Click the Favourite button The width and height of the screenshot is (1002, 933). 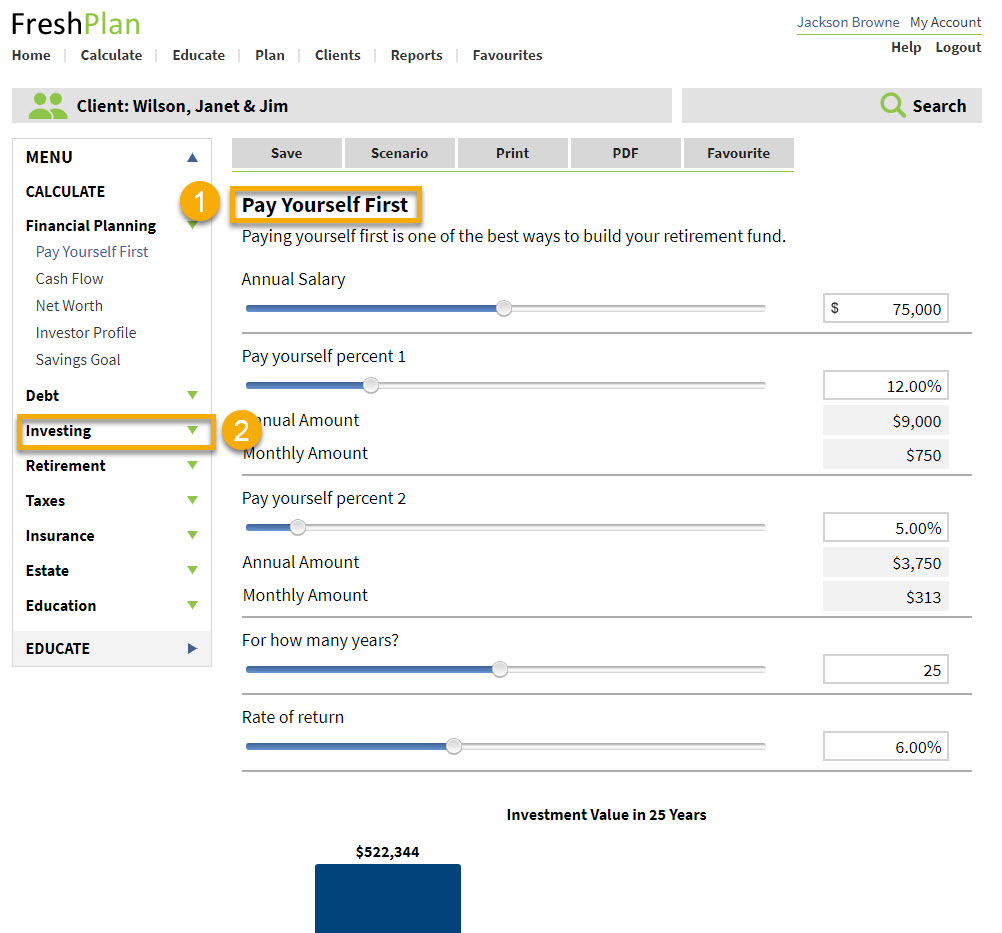pyautogui.click(x=739, y=153)
